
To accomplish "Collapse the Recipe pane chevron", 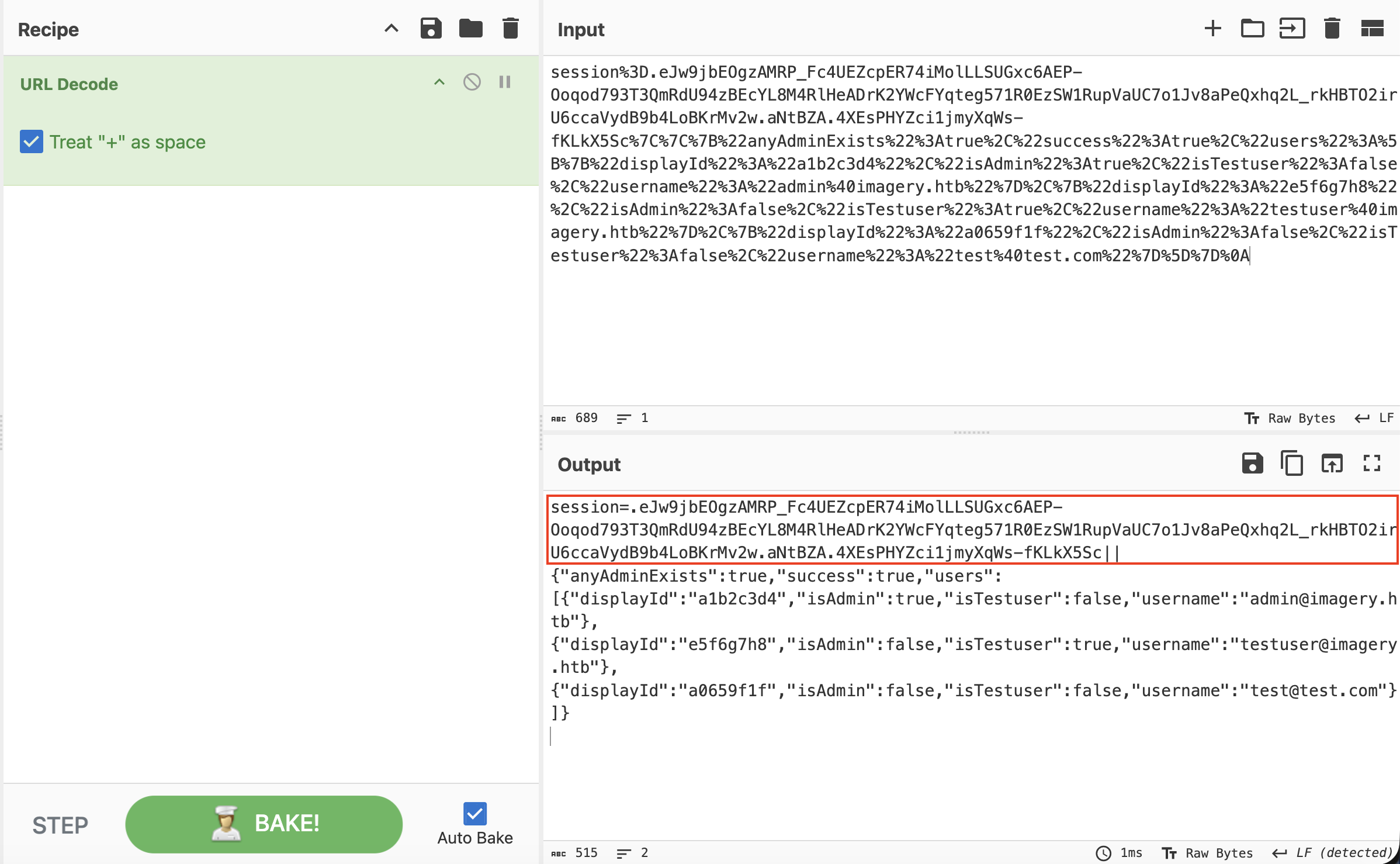I will tap(391, 28).
